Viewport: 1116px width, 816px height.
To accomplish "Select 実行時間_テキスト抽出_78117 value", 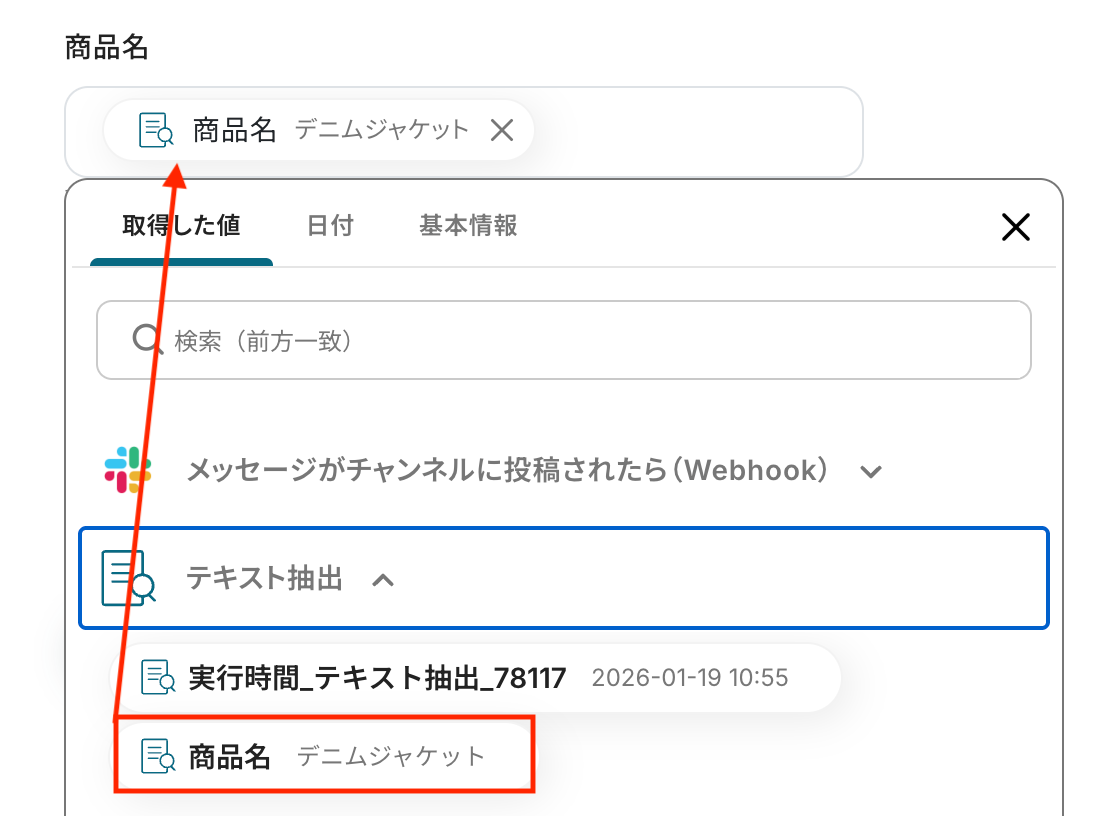I will pyautogui.click(x=475, y=678).
